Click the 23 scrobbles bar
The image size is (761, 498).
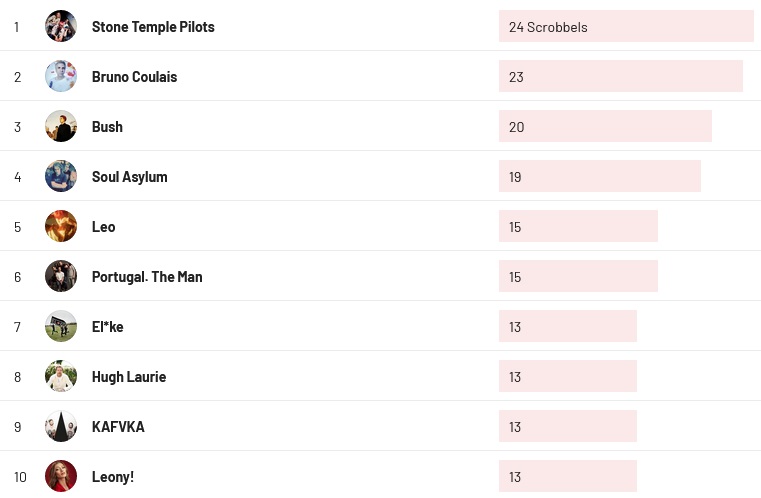click(x=620, y=77)
